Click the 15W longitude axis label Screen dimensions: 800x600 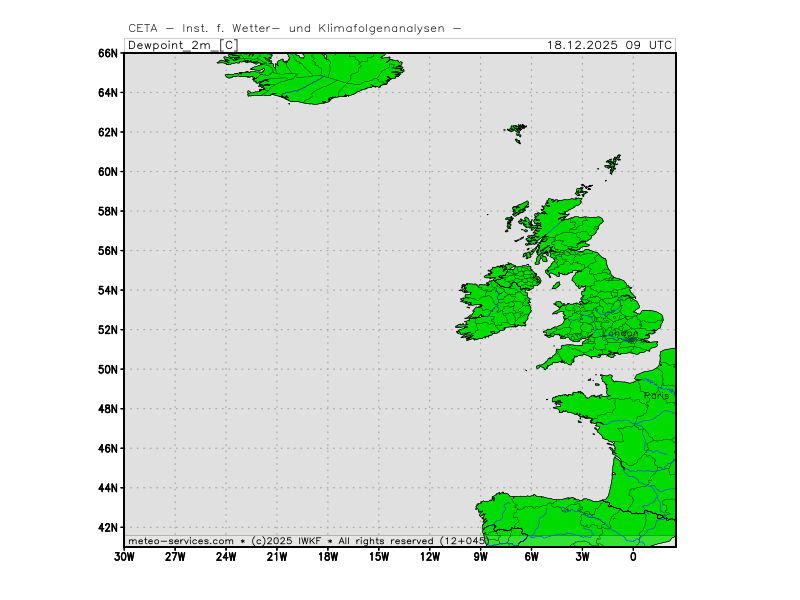tap(379, 557)
